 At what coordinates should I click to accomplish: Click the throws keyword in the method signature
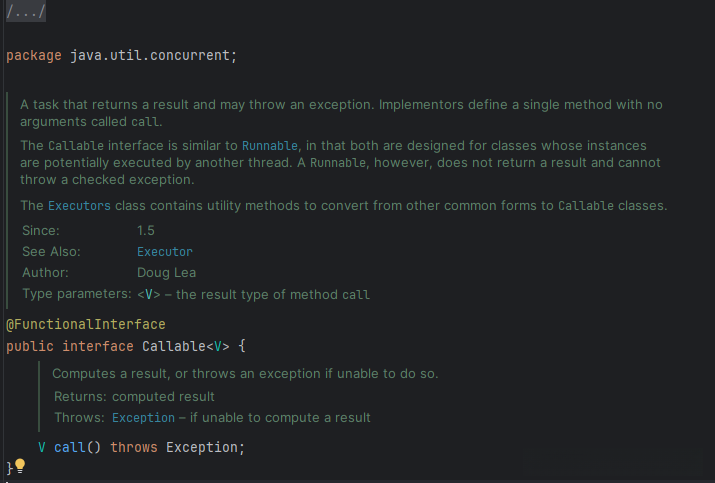[x=134, y=447]
